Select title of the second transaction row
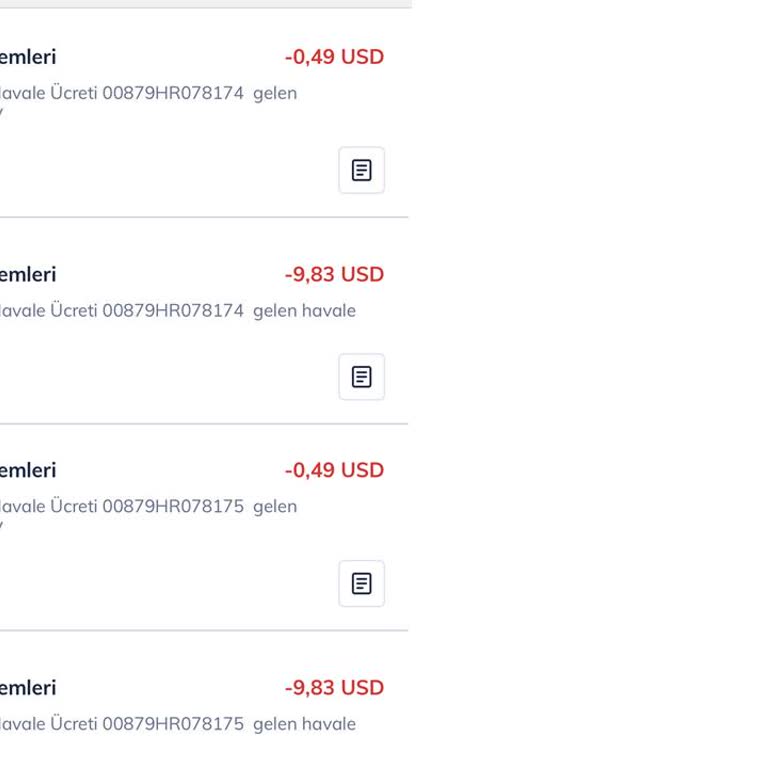 28,274
